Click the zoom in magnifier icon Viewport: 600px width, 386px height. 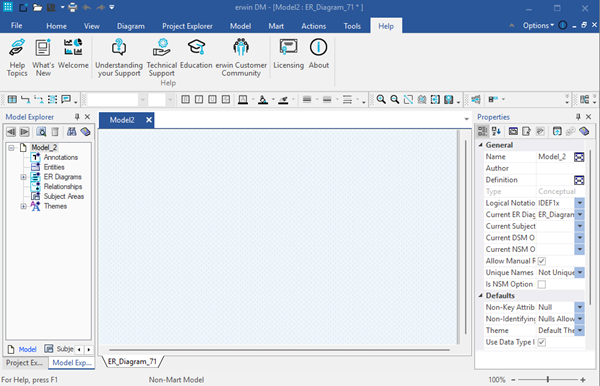[x=381, y=99]
